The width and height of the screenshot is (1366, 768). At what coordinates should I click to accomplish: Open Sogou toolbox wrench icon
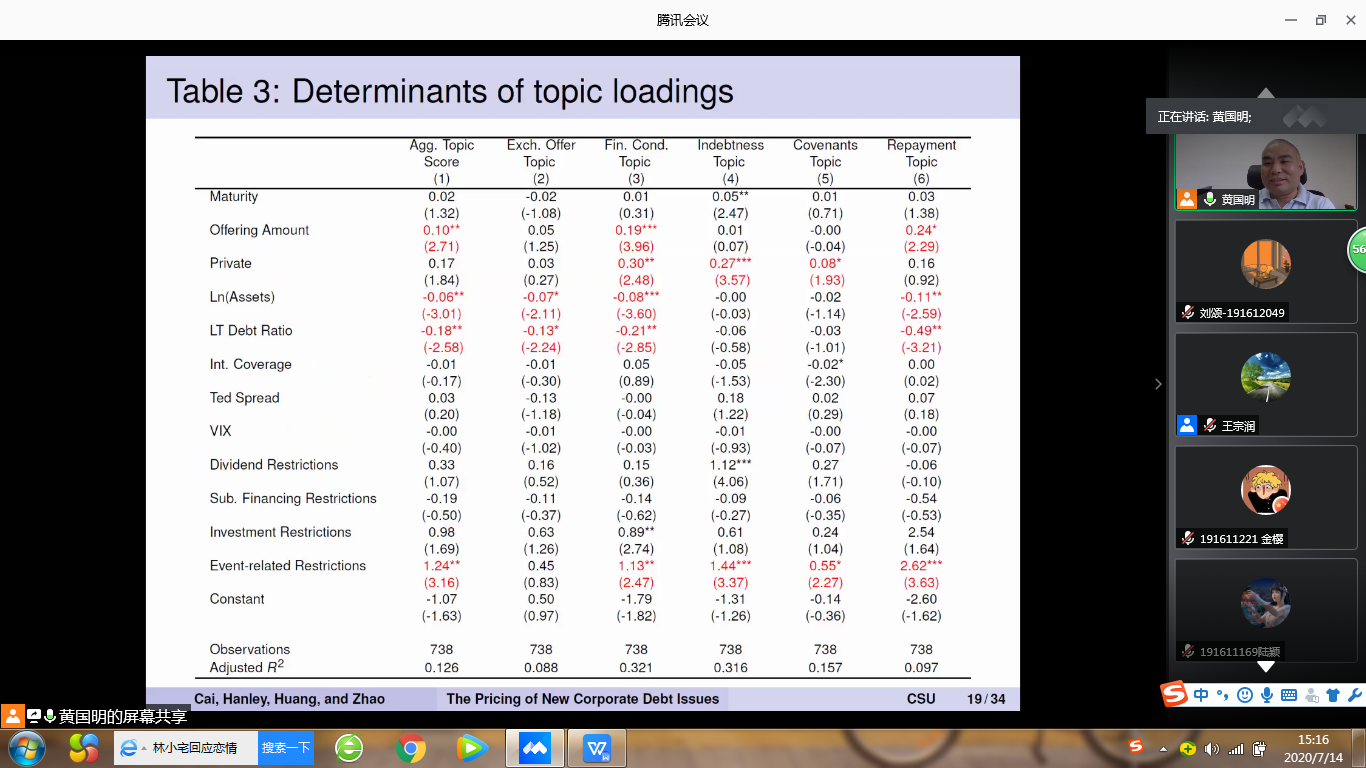click(1355, 695)
